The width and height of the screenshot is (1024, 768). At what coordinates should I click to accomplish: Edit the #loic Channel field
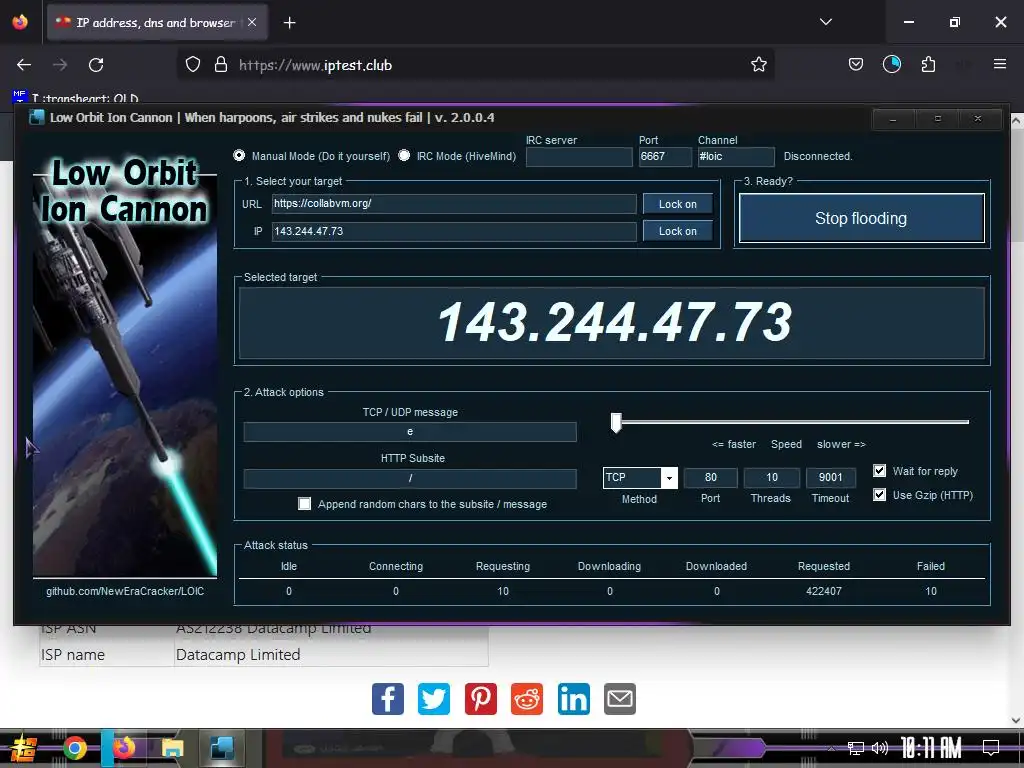pos(736,157)
